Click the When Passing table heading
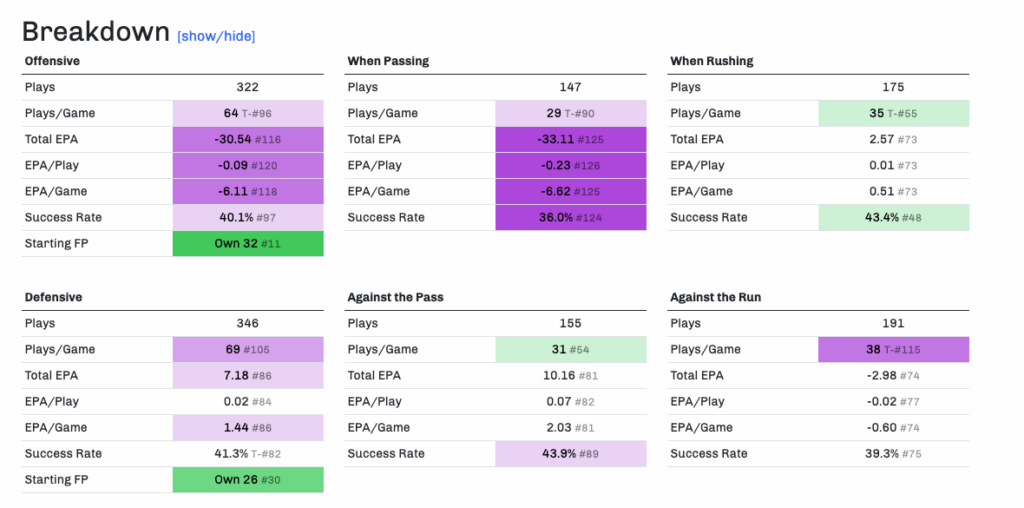Image resolution: width=1024 pixels, height=508 pixels. [x=388, y=61]
